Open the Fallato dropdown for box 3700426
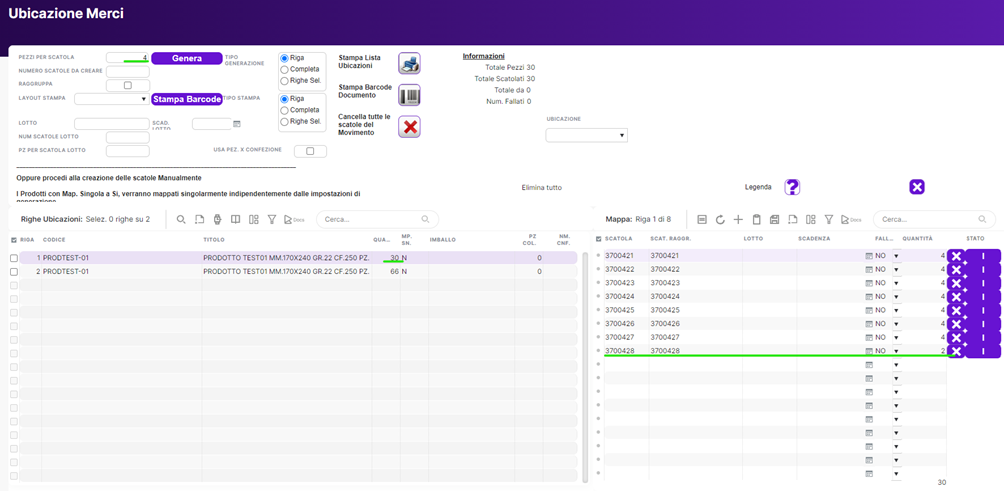The height and width of the screenshot is (491, 1004). [x=896, y=324]
